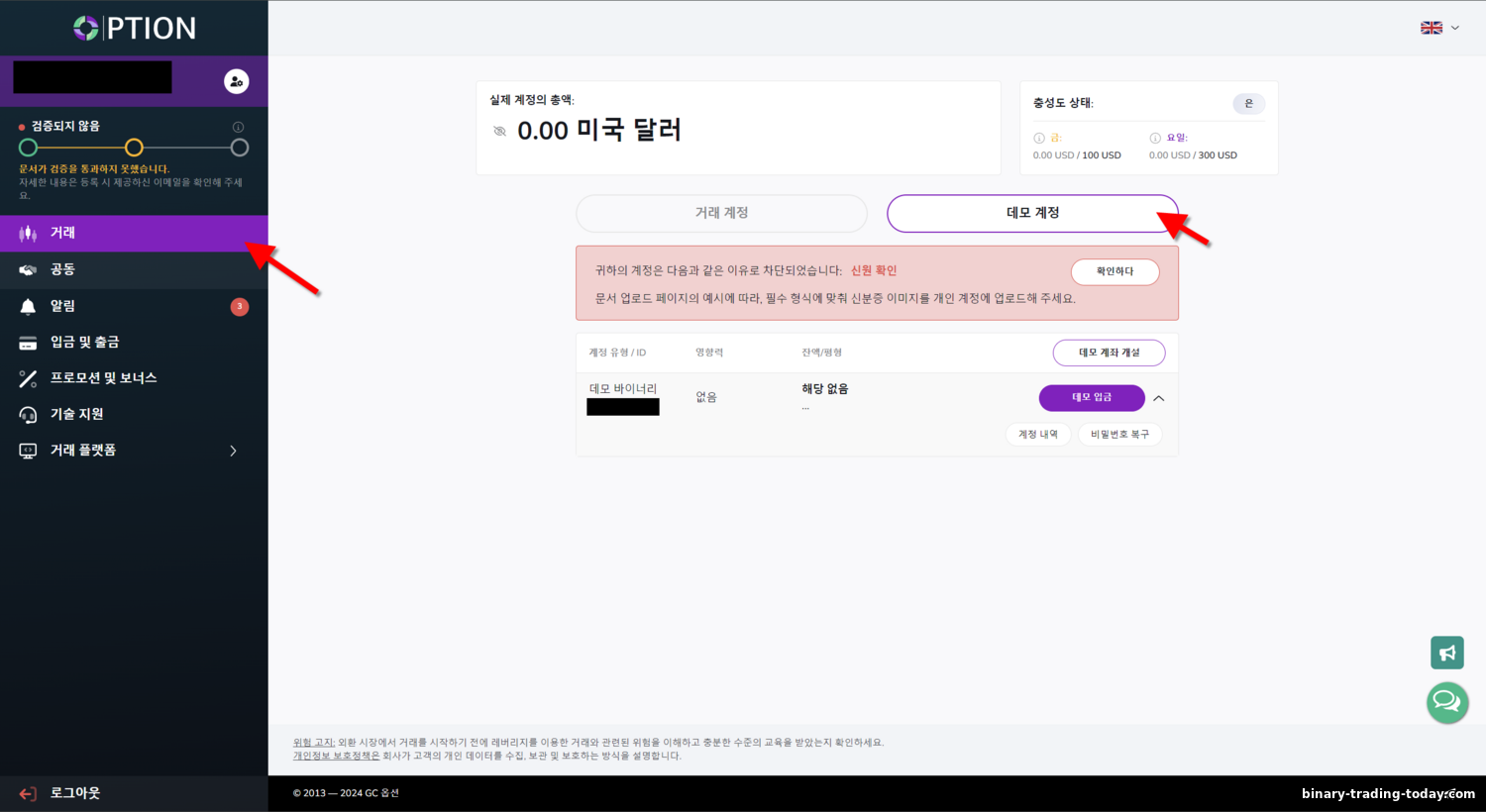Open the 위험 고지 risk disclosure link
The width and height of the screenshot is (1486, 812).
click(x=314, y=743)
